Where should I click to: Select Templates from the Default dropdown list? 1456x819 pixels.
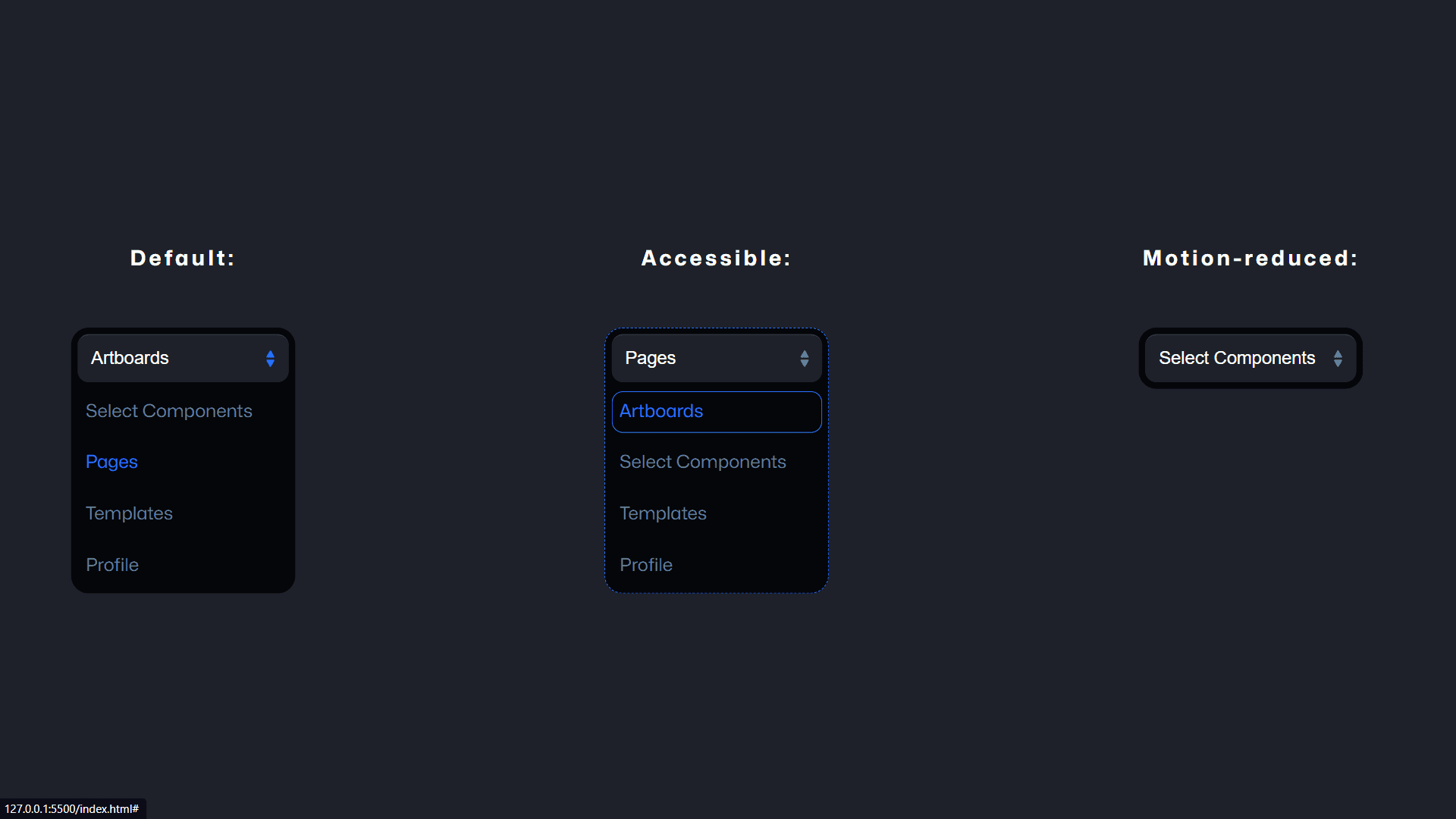click(129, 512)
